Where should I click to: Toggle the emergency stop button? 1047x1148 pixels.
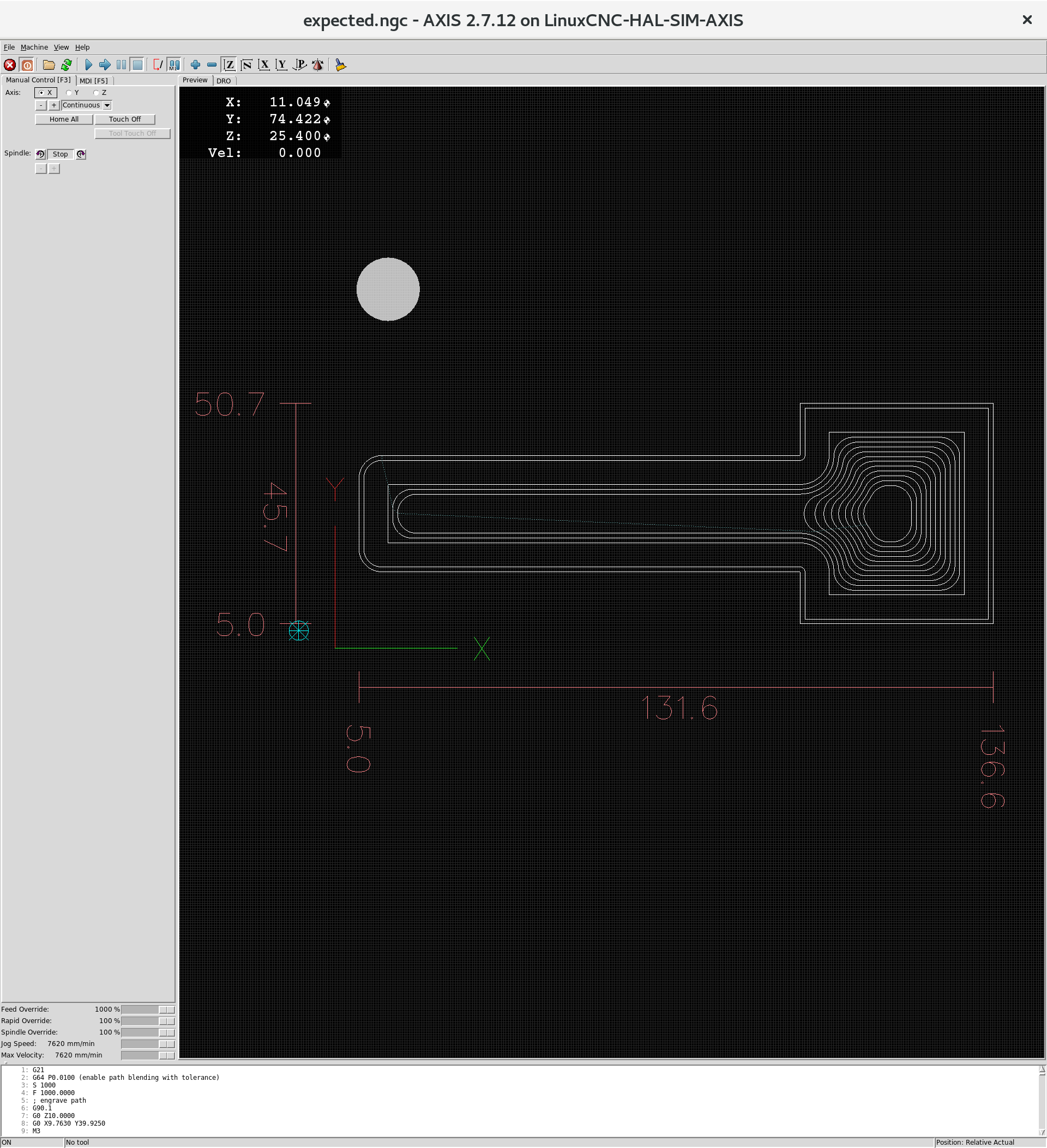point(10,65)
